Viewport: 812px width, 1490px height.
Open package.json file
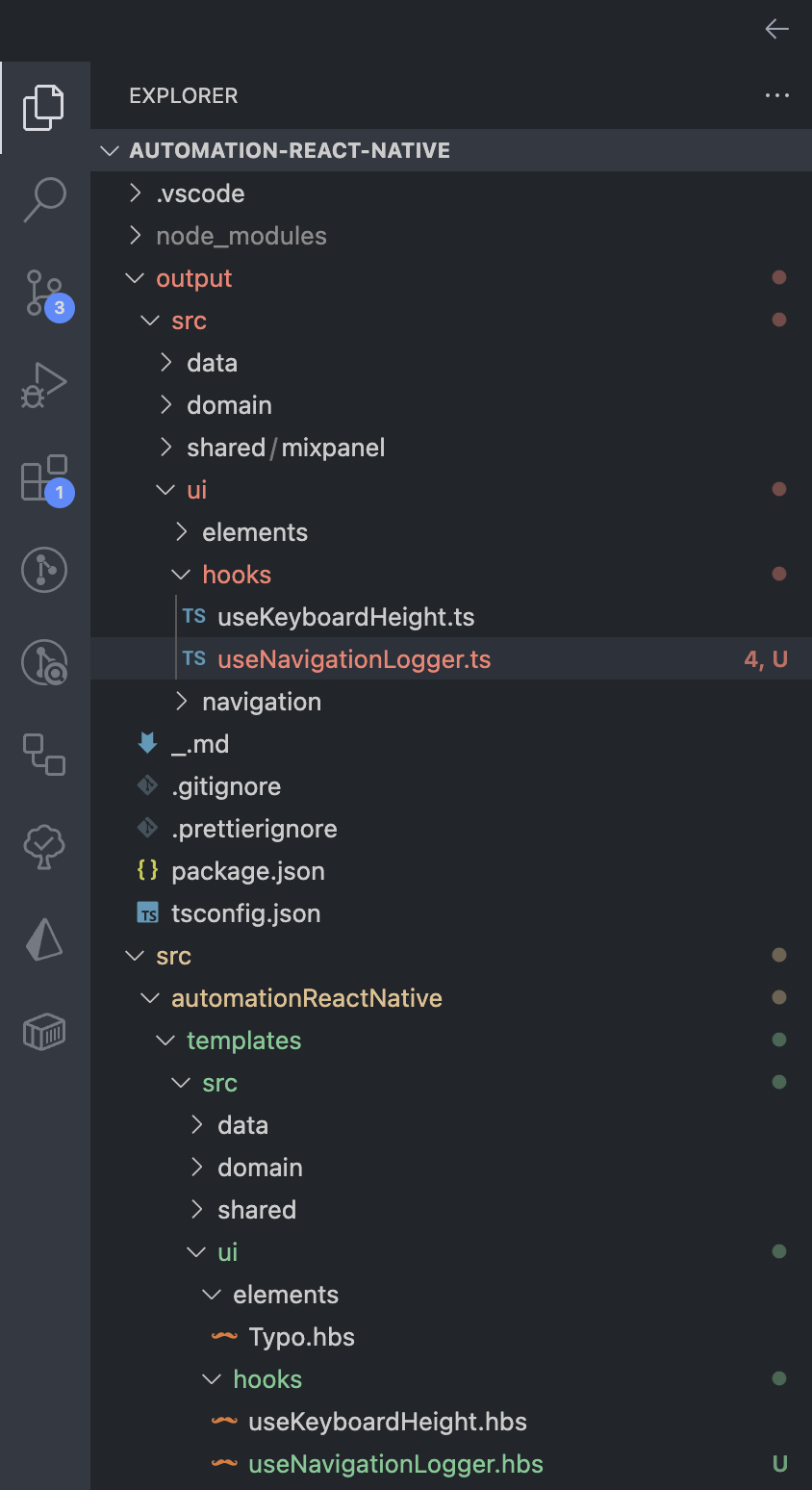tap(247, 871)
